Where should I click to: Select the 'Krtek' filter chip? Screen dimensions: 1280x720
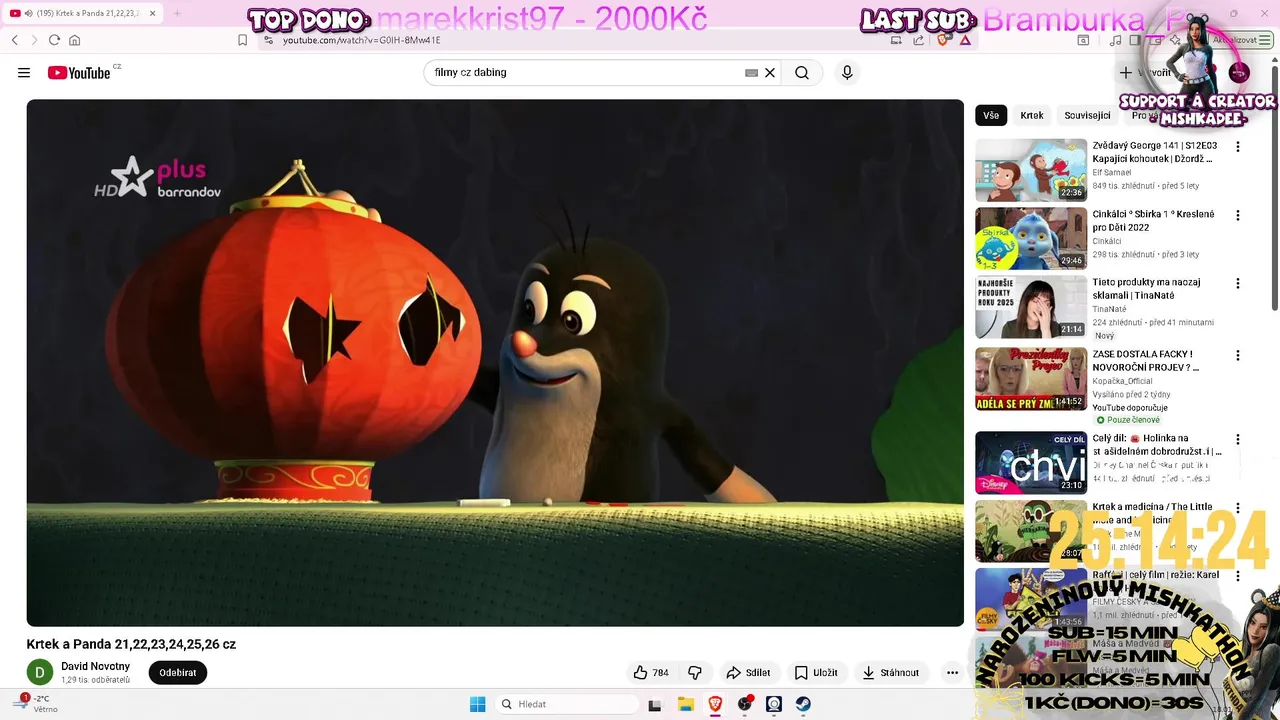click(x=1032, y=115)
